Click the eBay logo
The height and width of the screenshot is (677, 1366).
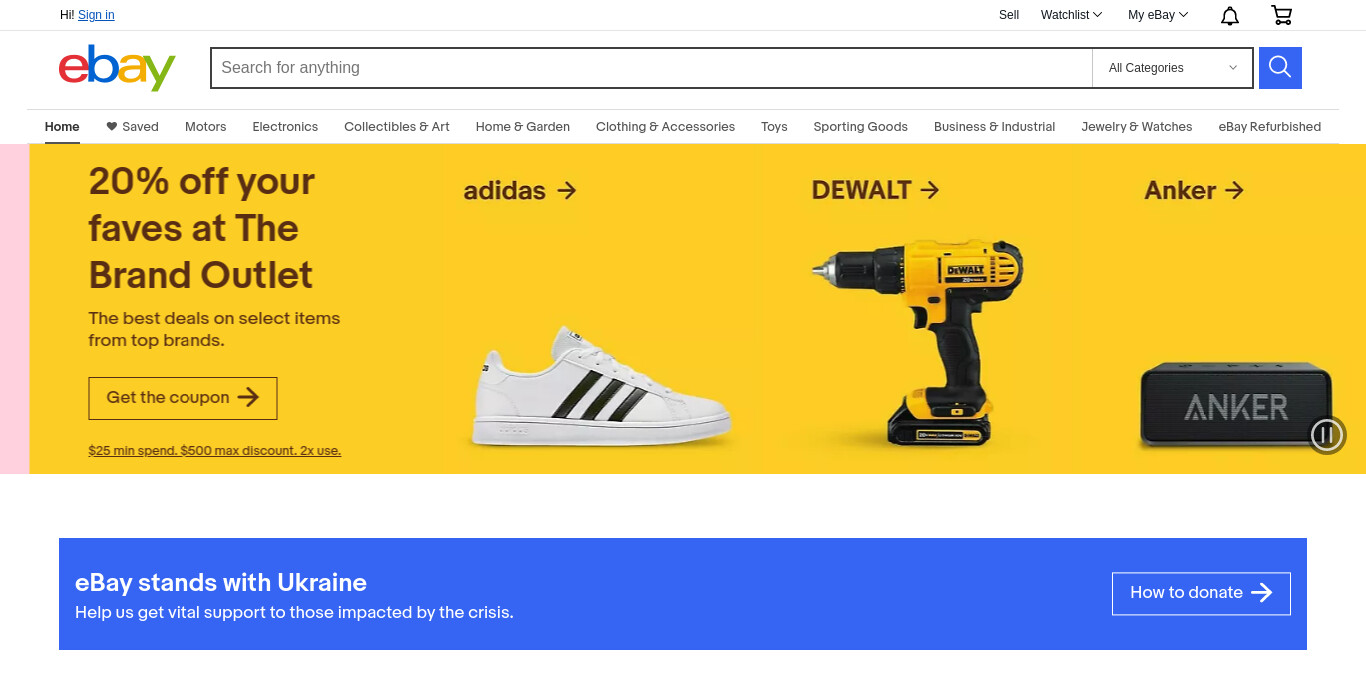point(117,68)
